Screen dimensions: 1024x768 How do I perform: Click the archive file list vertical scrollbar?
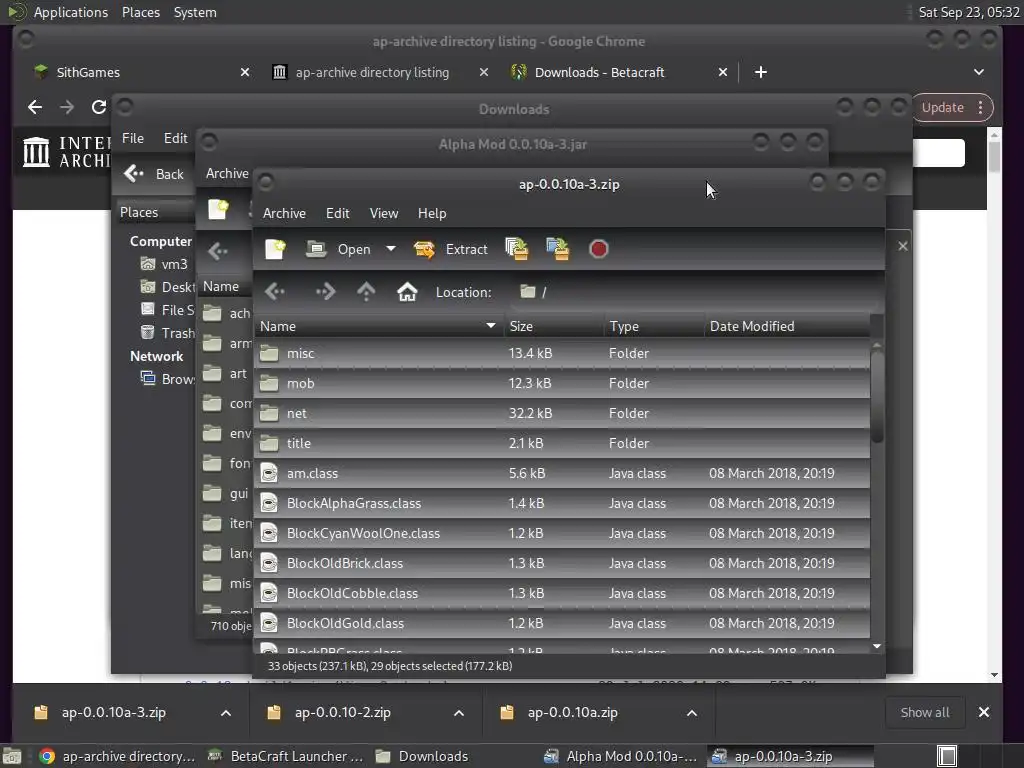click(x=877, y=396)
